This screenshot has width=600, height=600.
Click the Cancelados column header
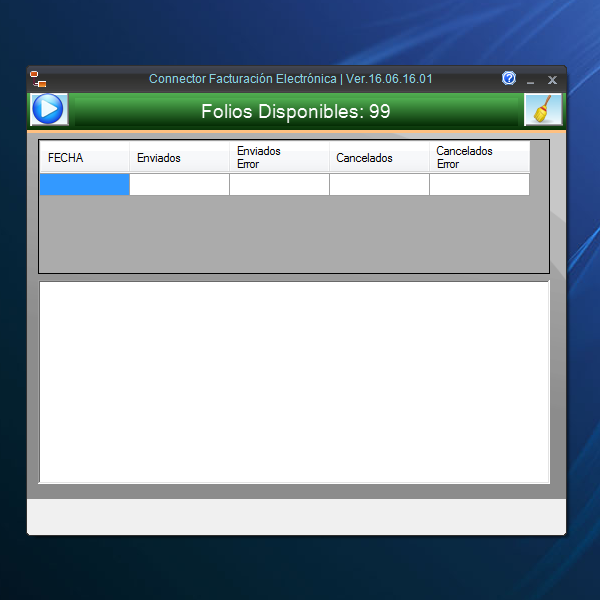click(x=379, y=158)
